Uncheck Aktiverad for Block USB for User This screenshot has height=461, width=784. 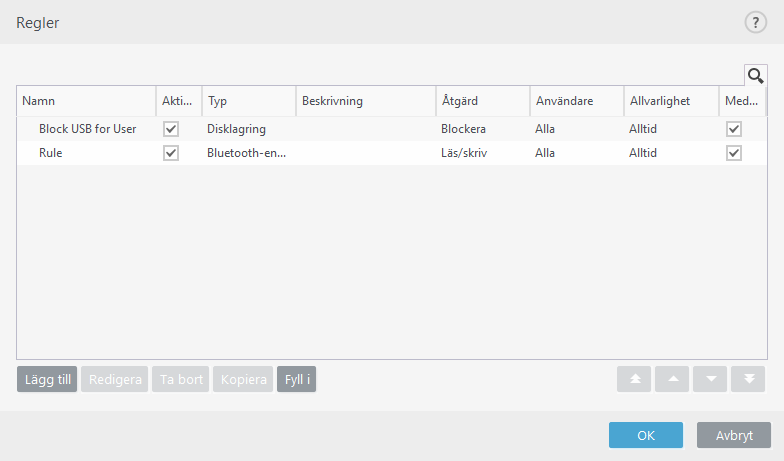point(171,129)
